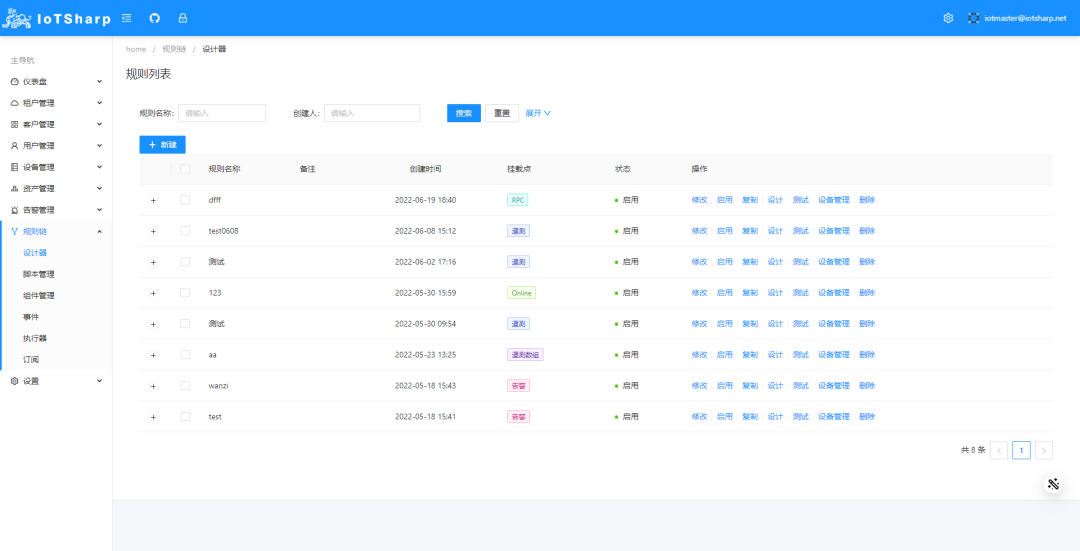Check the select-all checkbox in table header
The height and width of the screenshot is (551, 1080).
(x=185, y=169)
